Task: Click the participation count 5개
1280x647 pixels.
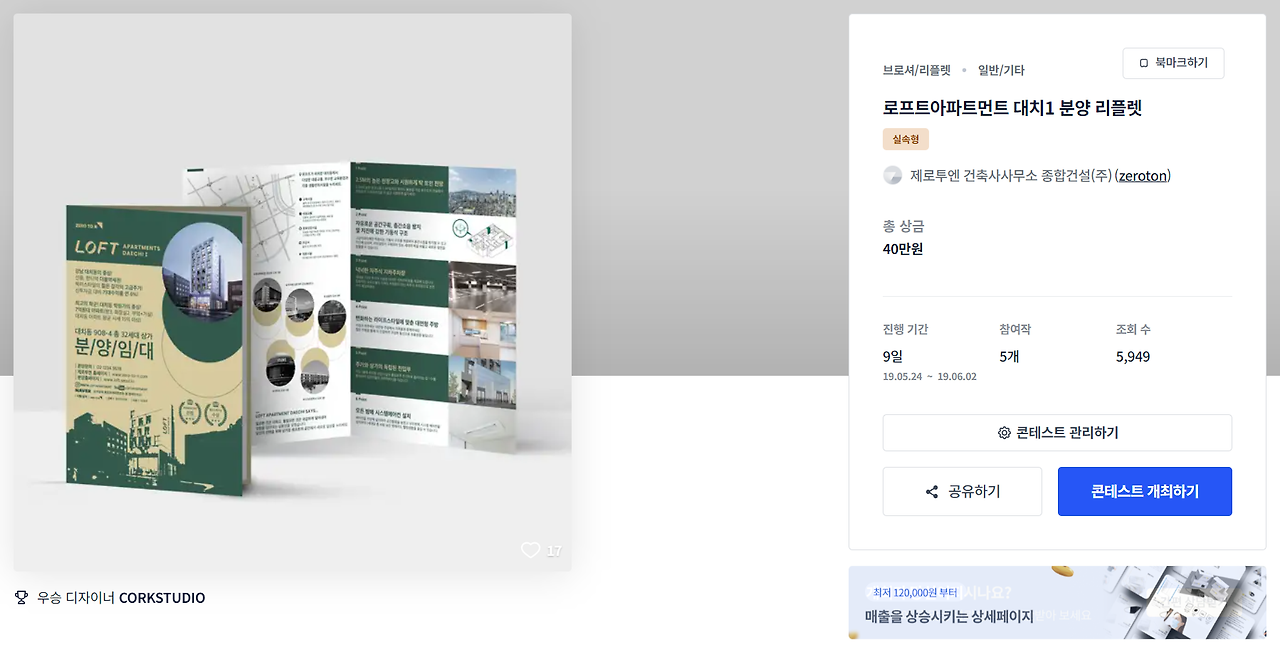Action: (1009, 356)
